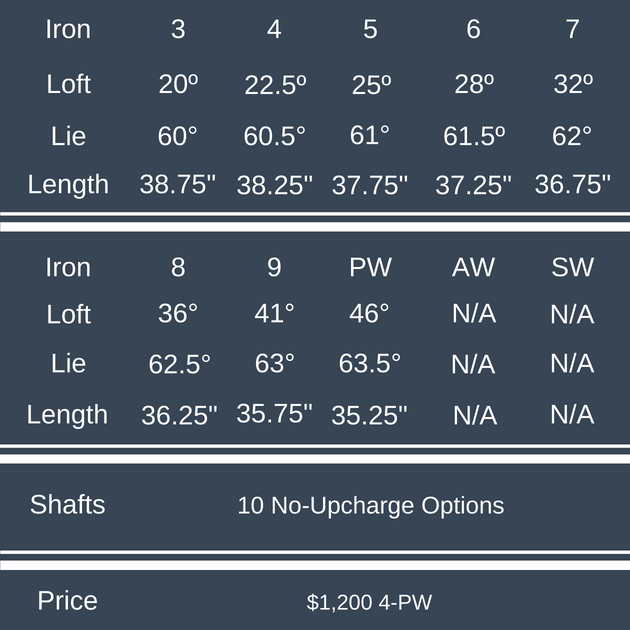Click the 35.25" length value

point(370,415)
